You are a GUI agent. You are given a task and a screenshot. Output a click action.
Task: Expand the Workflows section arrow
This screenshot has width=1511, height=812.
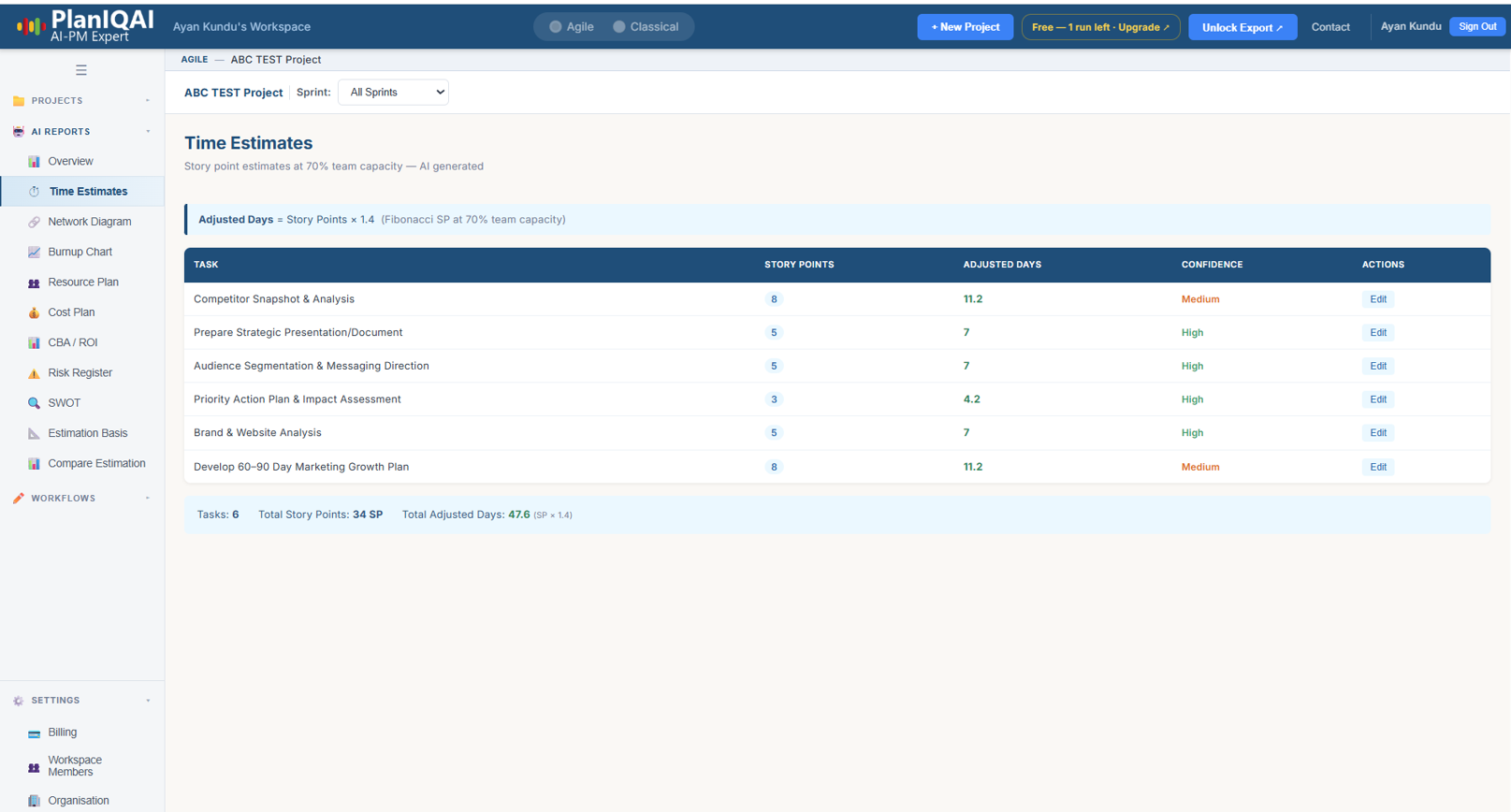pos(148,499)
